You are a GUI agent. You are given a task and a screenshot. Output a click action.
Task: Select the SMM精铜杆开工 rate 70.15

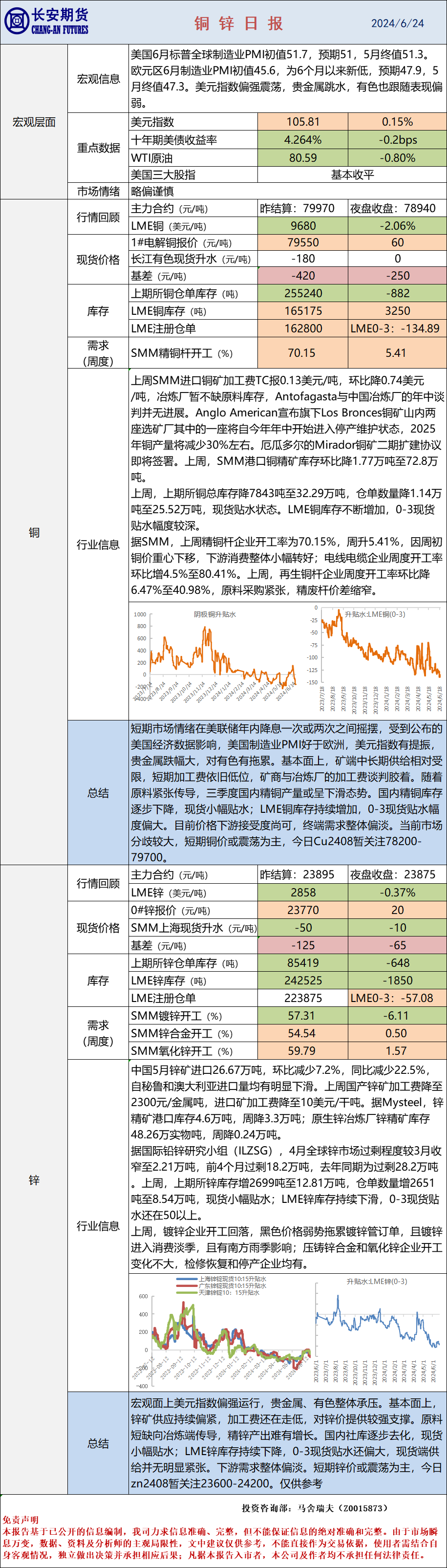click(x=303, y=353)
